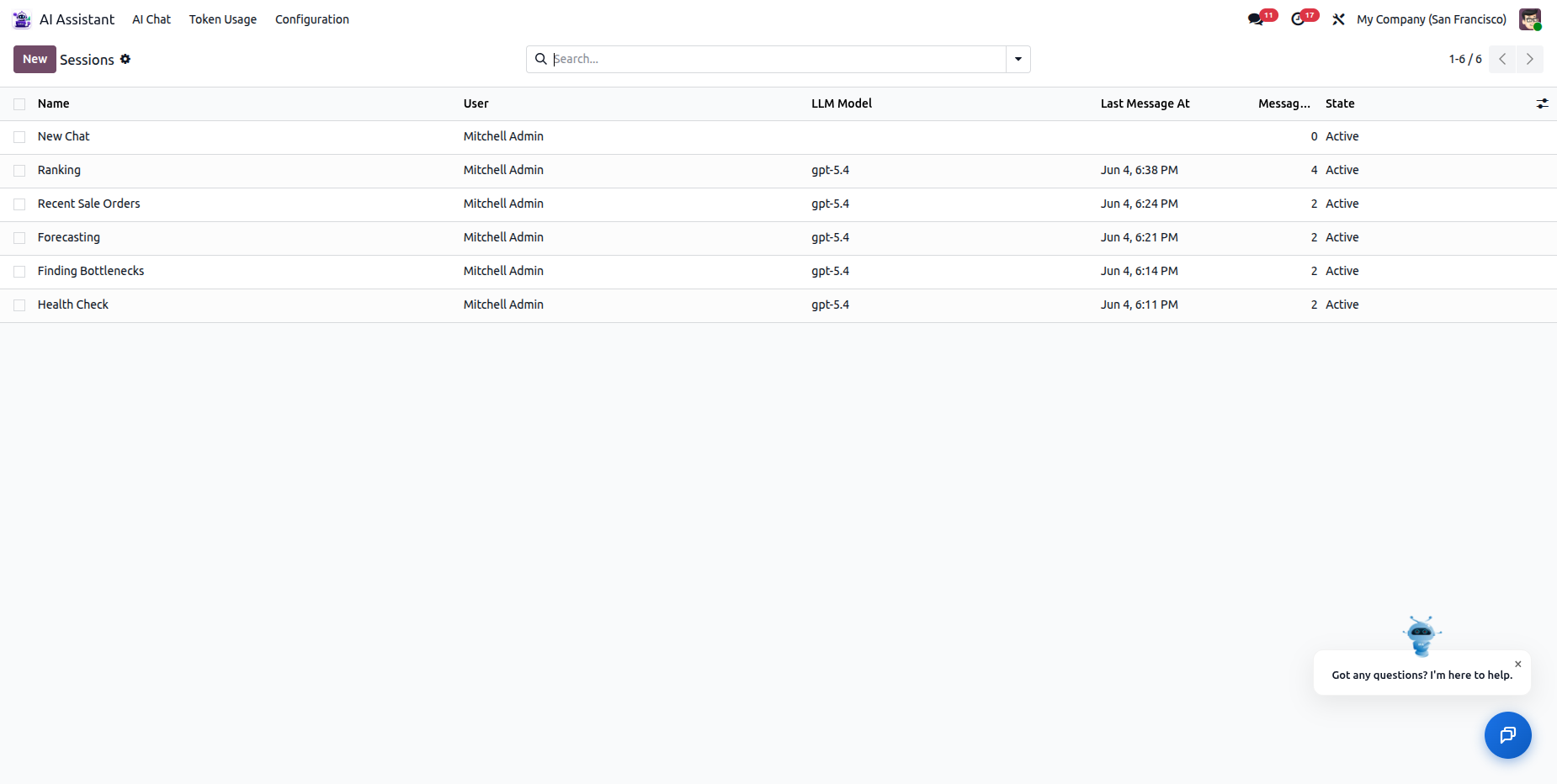
Task: Create a New session
Action: click(35, 59)
